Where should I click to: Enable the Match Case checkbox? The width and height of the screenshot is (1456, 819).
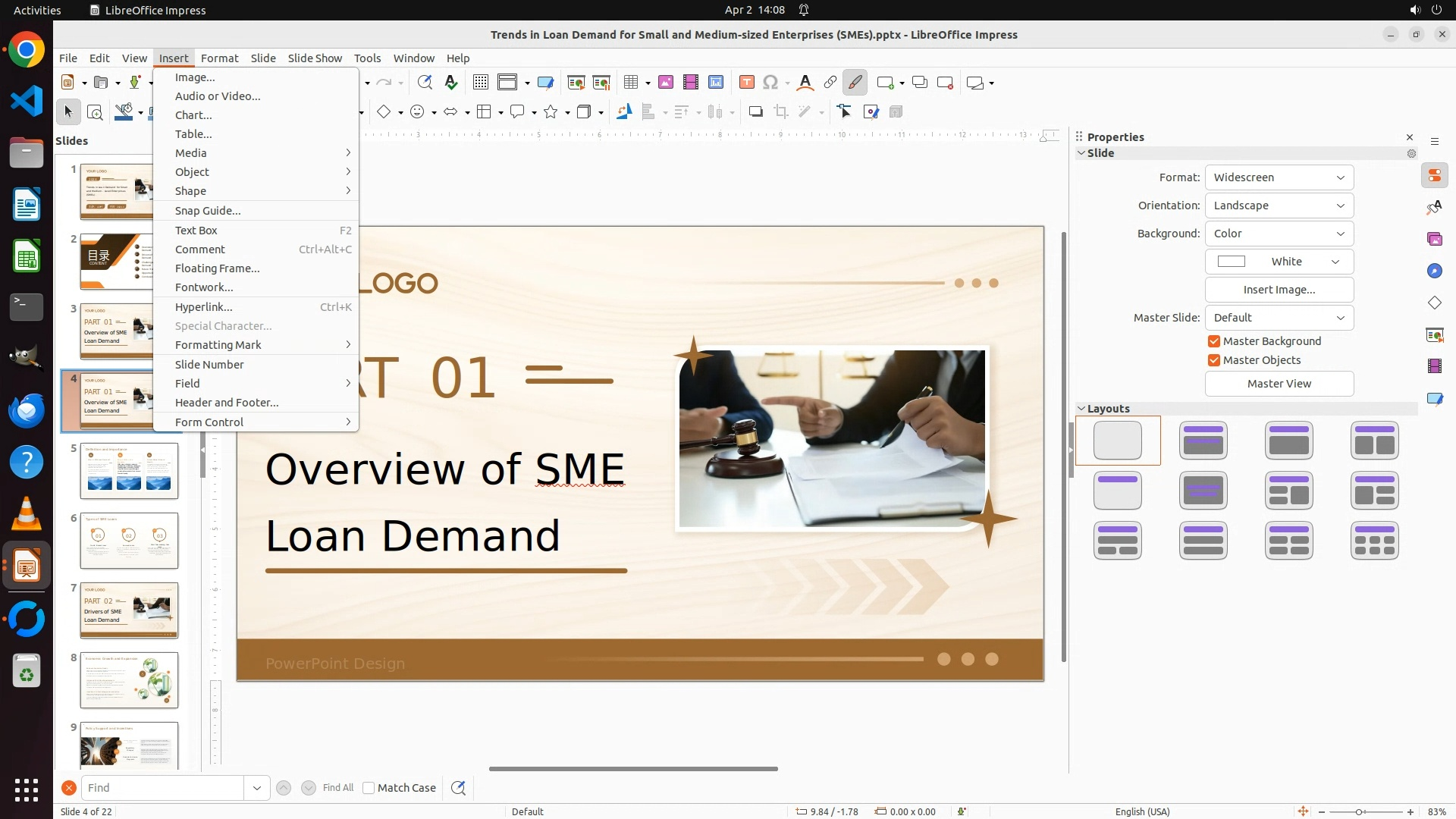click(369, 788)
